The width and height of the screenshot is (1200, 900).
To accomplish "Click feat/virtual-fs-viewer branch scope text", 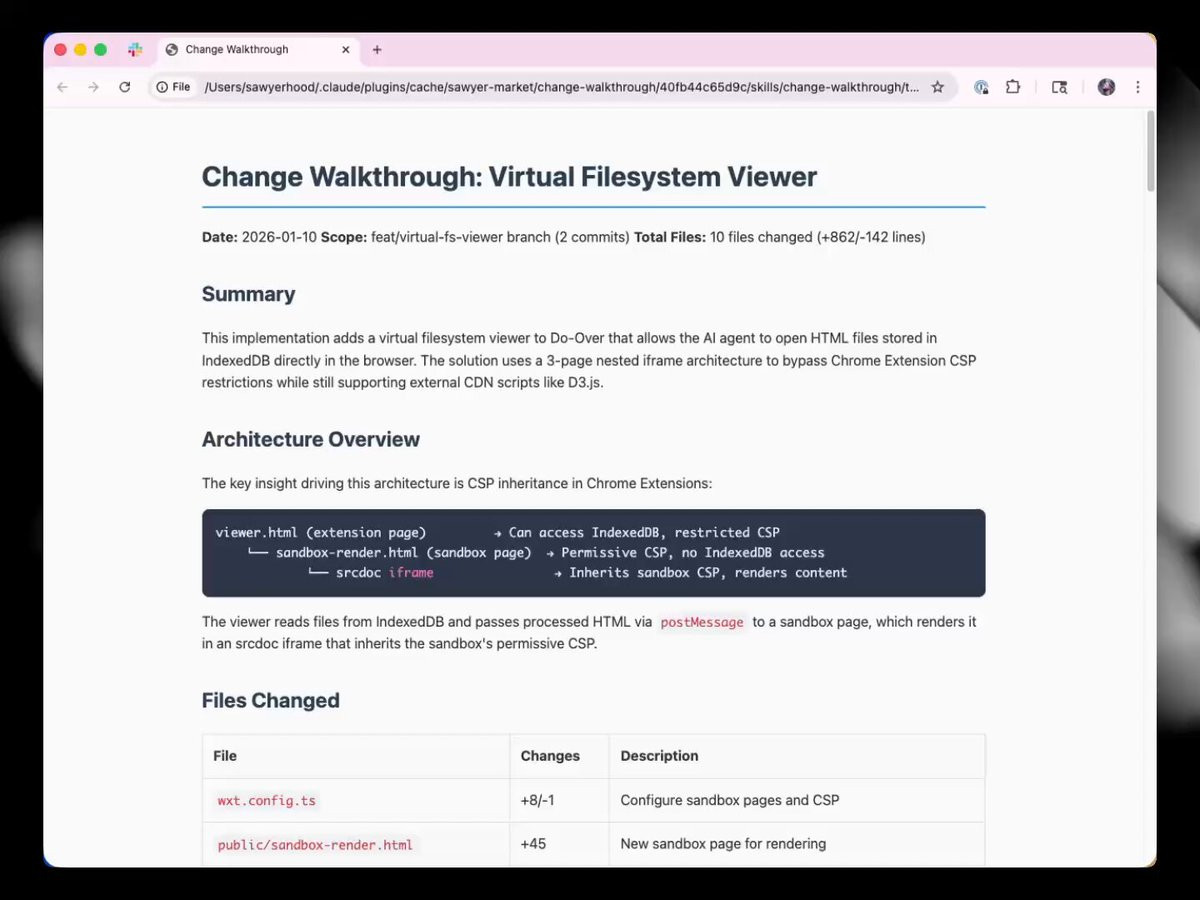I will [500, 237].
